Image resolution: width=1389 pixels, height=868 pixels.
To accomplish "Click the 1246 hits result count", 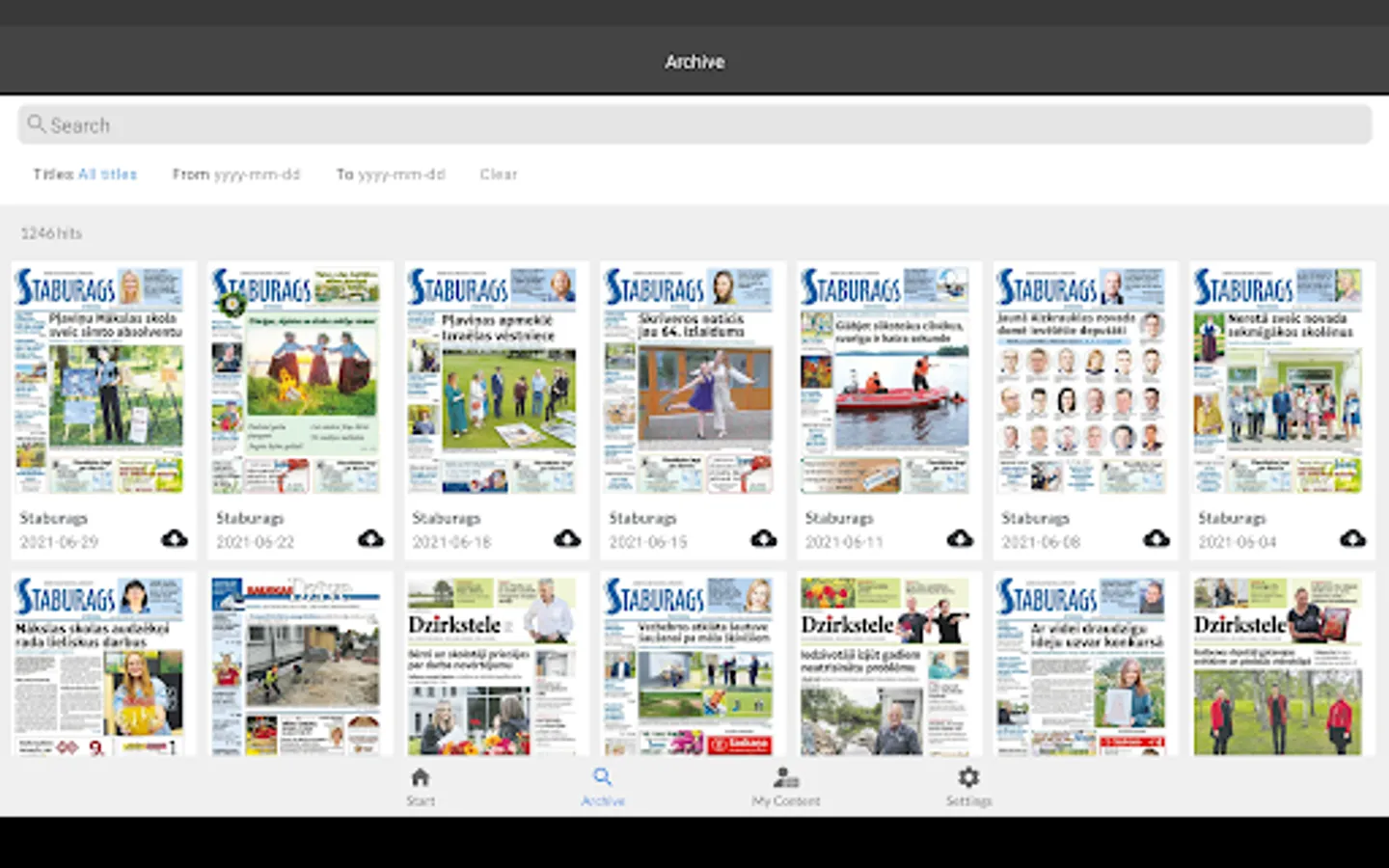I will tap(51, 233).
